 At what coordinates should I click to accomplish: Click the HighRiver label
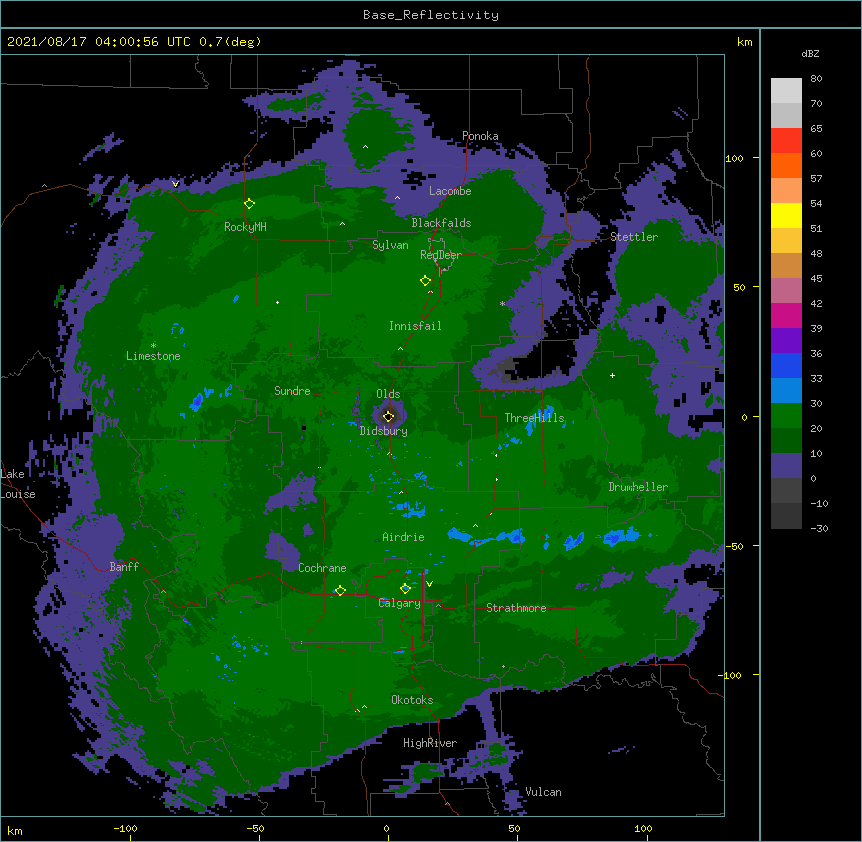click(430, 743)
